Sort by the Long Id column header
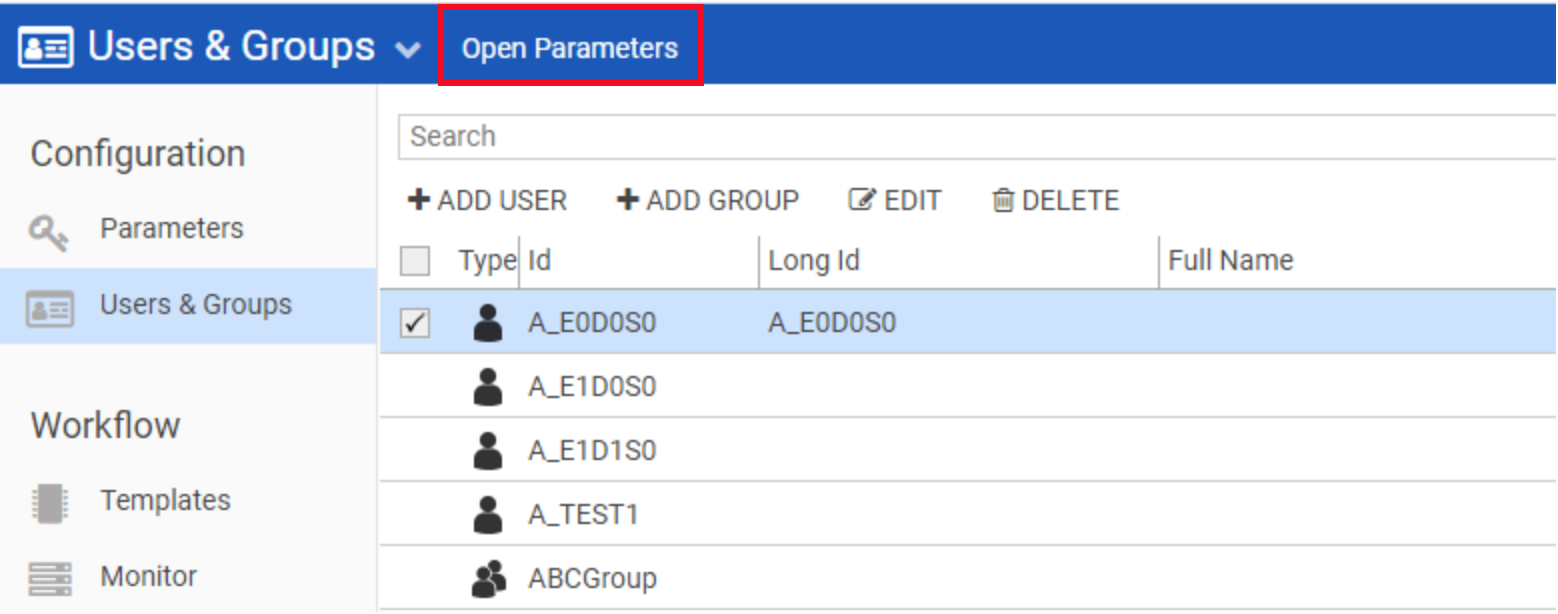Viewport: 1558px width, 614px height. [x=814, y=262]
